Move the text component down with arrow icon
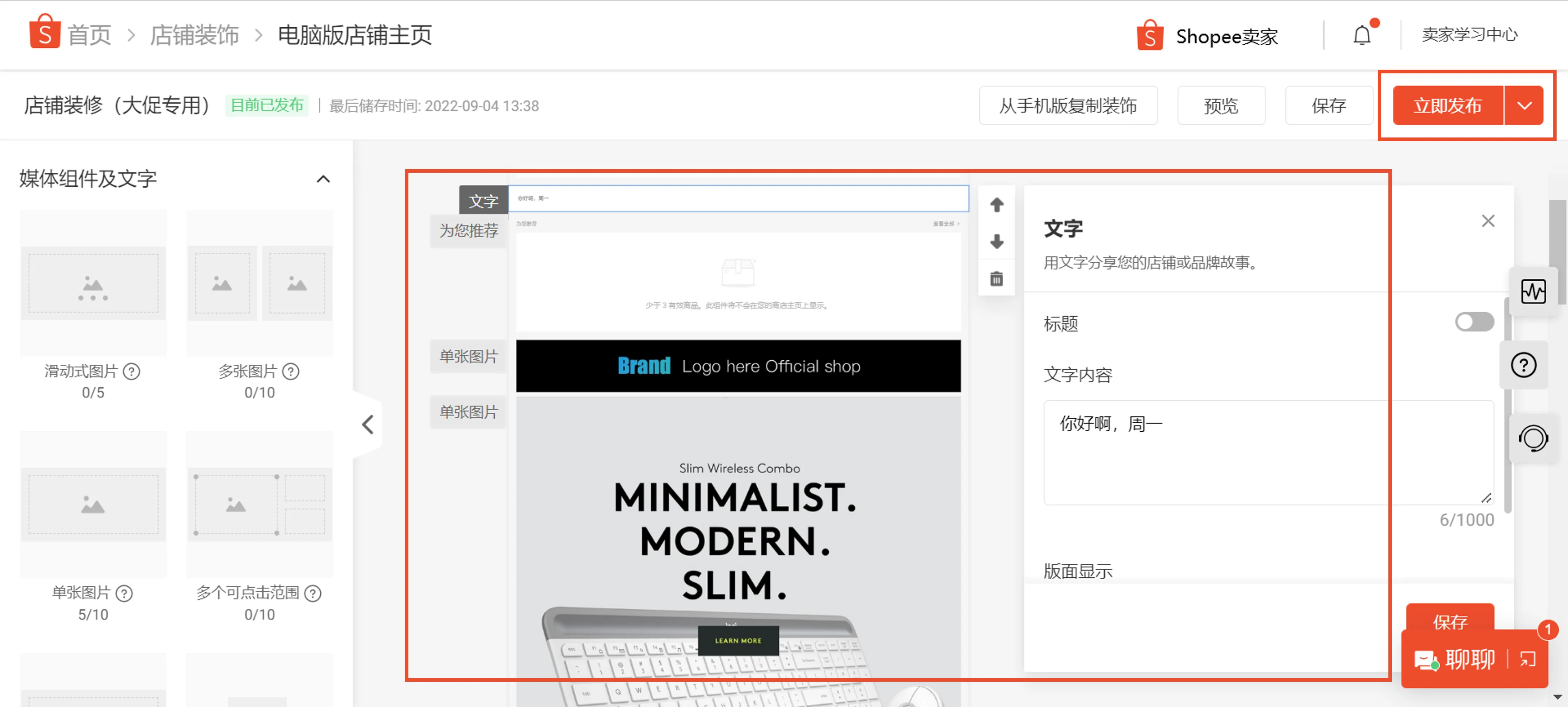 coord(996,241)
